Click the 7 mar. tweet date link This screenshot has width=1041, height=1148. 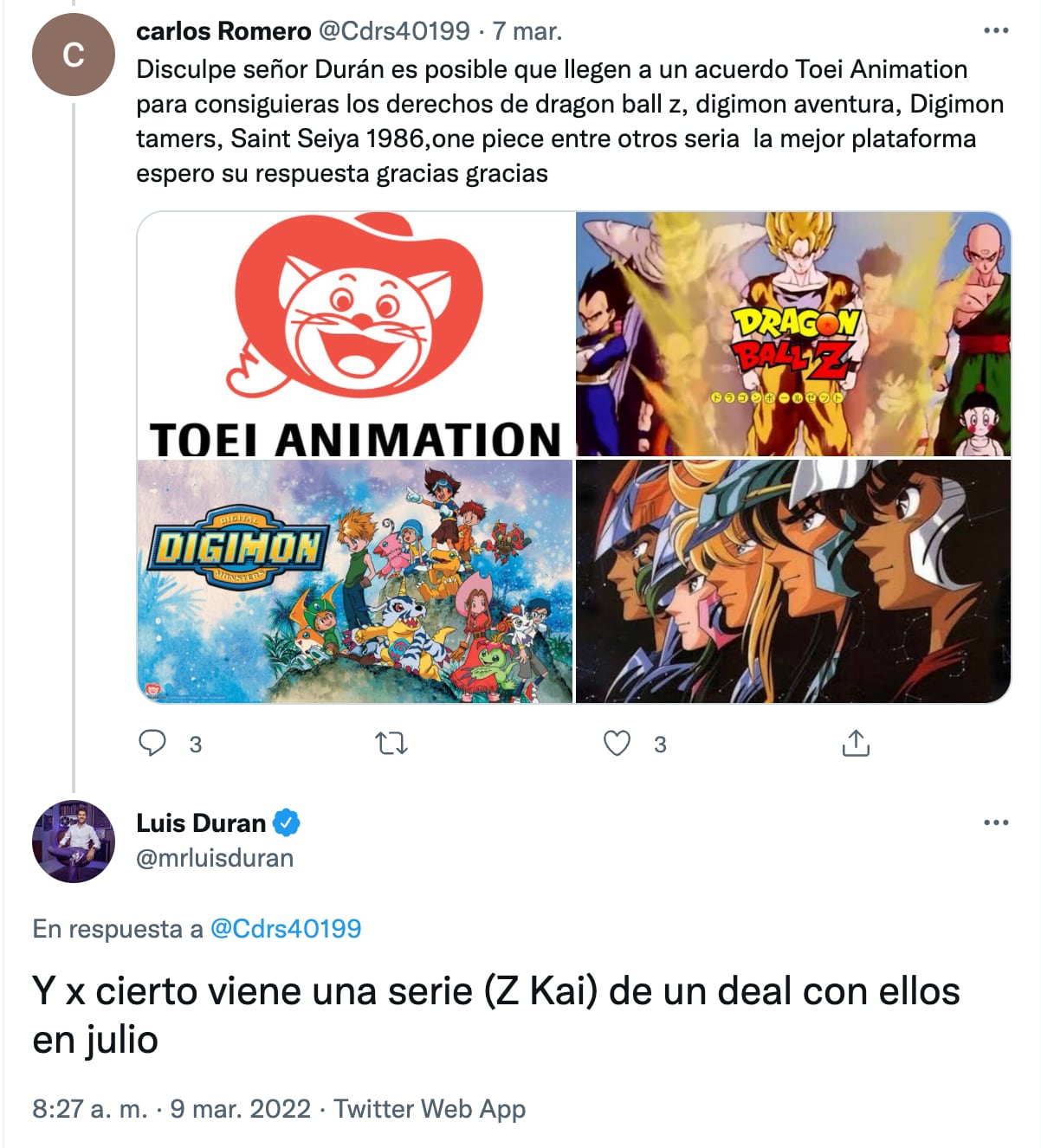[527, 31]
